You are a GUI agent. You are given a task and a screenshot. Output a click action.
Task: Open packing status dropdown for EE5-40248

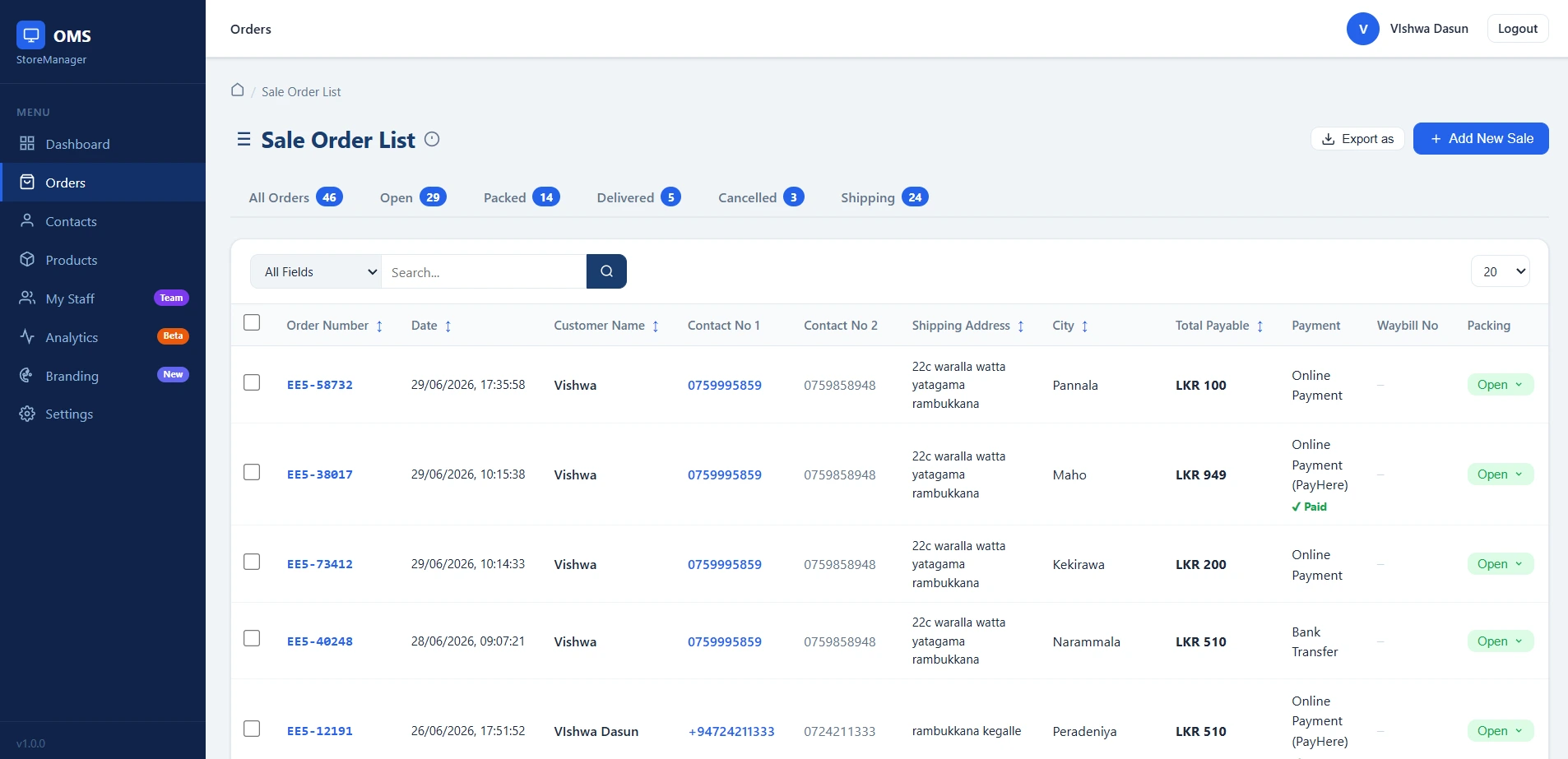pos(1500,641)
